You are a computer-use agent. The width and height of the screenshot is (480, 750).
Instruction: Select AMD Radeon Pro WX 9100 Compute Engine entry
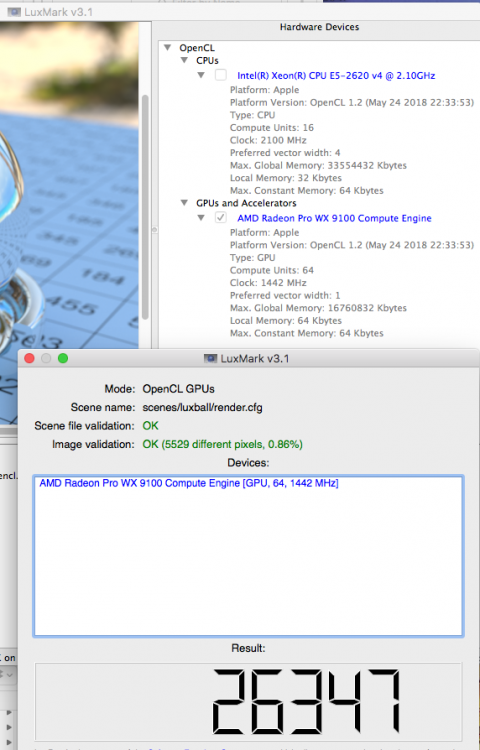tap(334, 218)
